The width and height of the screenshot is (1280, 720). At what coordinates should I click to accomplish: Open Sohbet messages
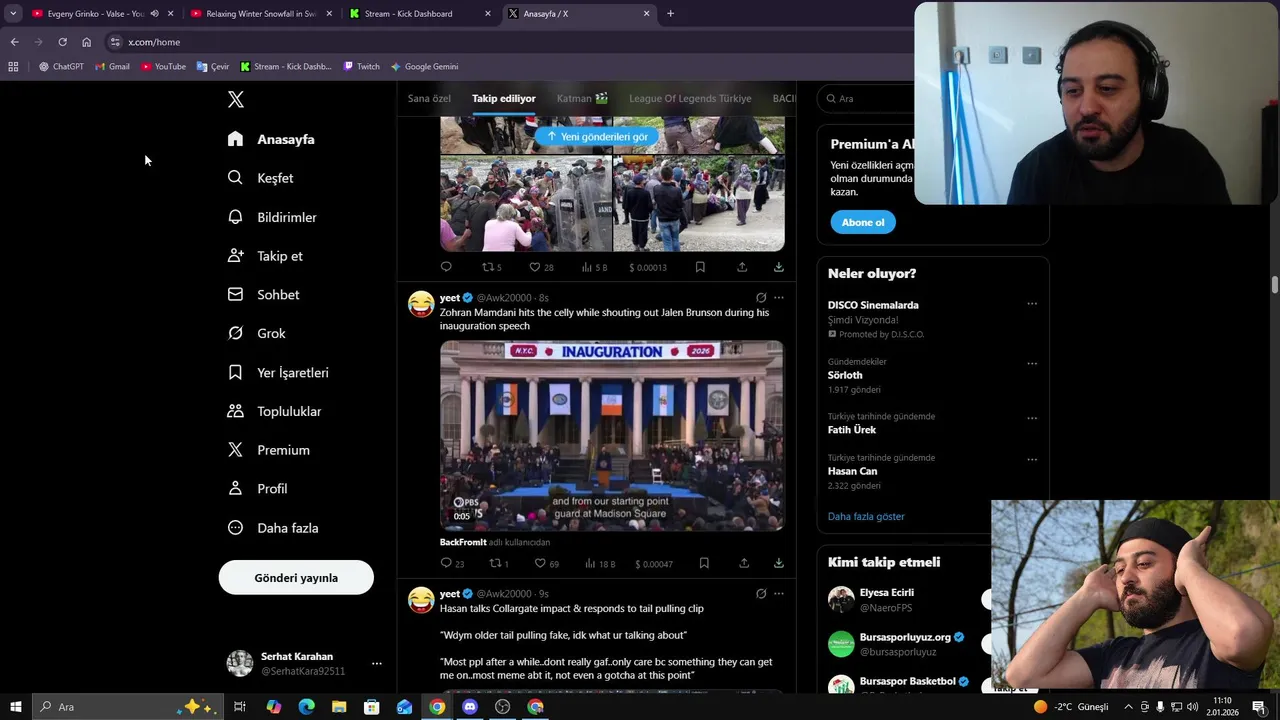[263, 295]
